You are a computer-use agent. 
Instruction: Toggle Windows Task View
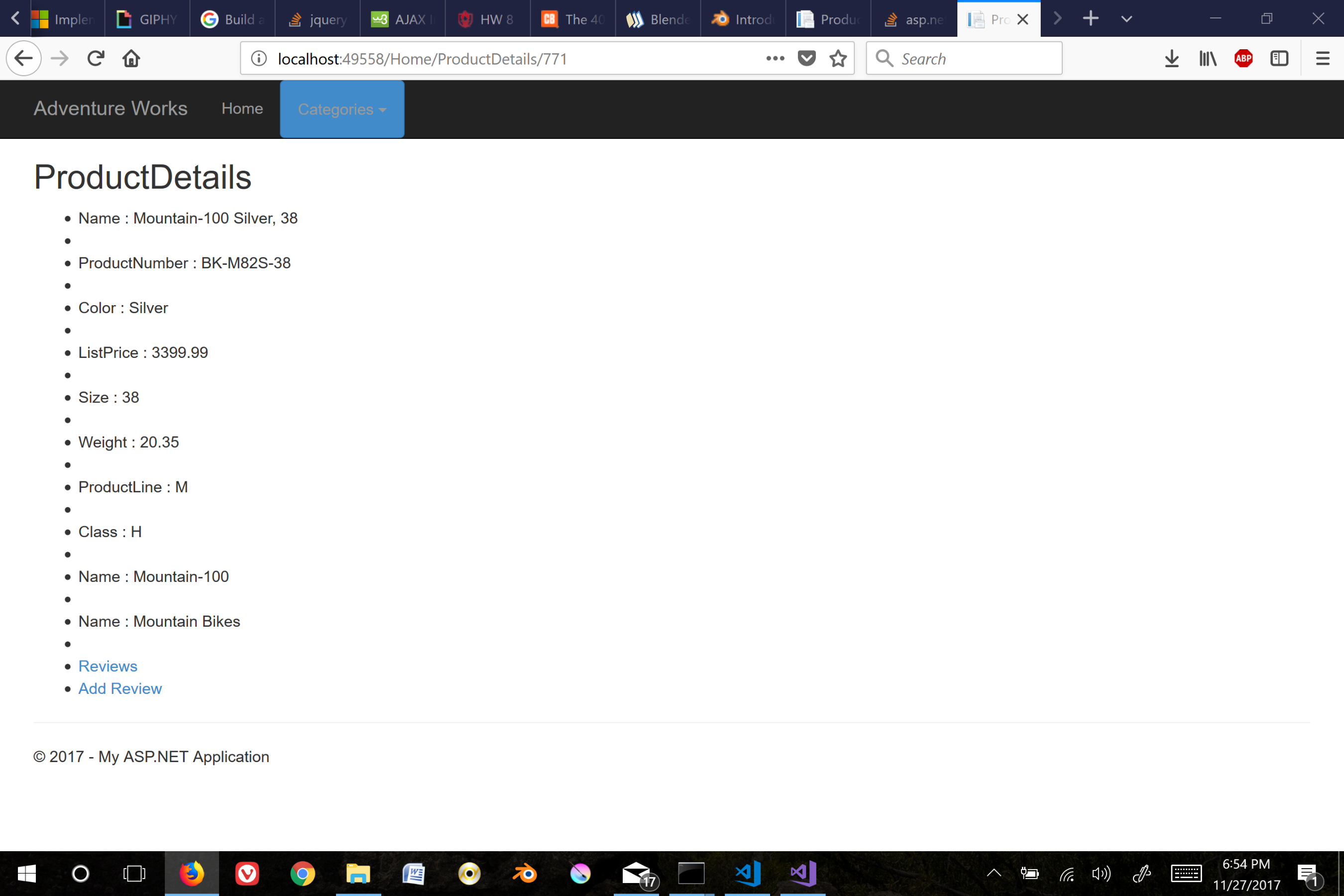pyautogui.click(x=134, y=873)
